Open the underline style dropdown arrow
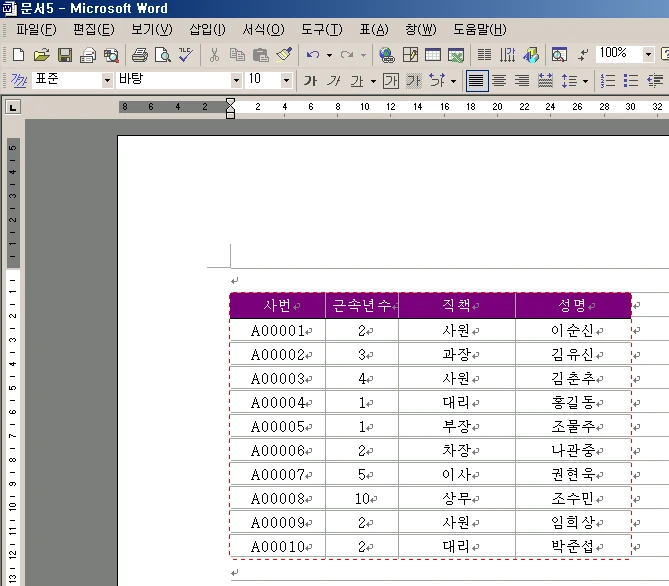Screen dimensions: 669x586 pos(373,81)
